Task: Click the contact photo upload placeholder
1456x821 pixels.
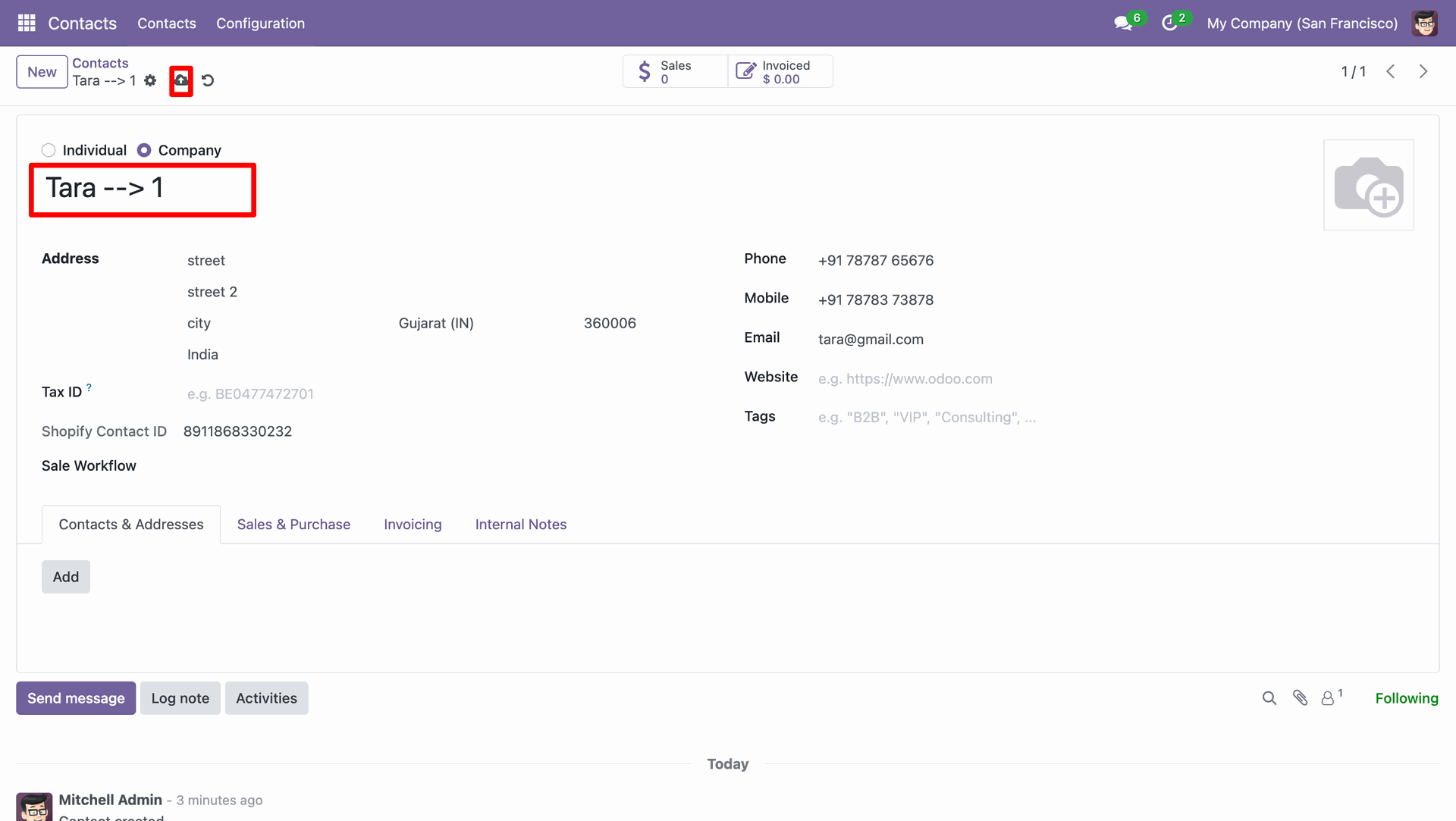Action: tap(1368, 185)
